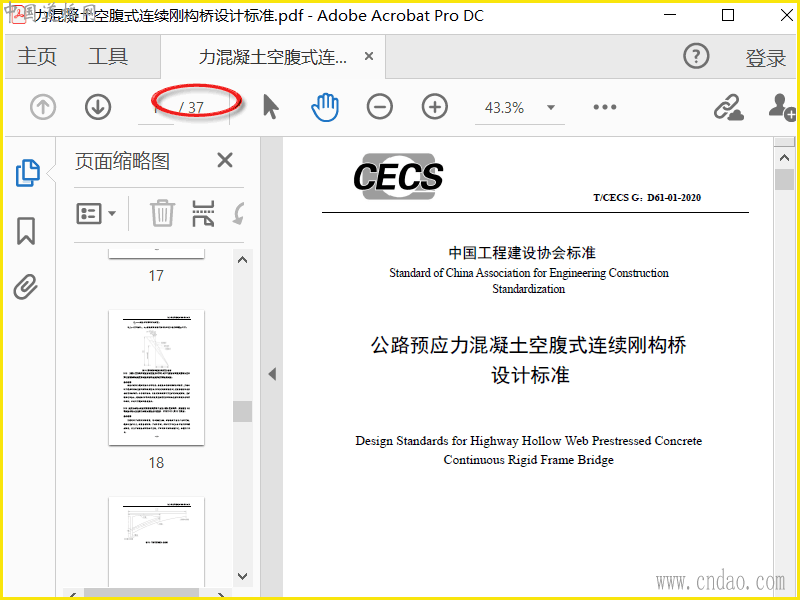Open the page thumbnails panel icon
Screen dimensions: 800x600
(28, 173)
